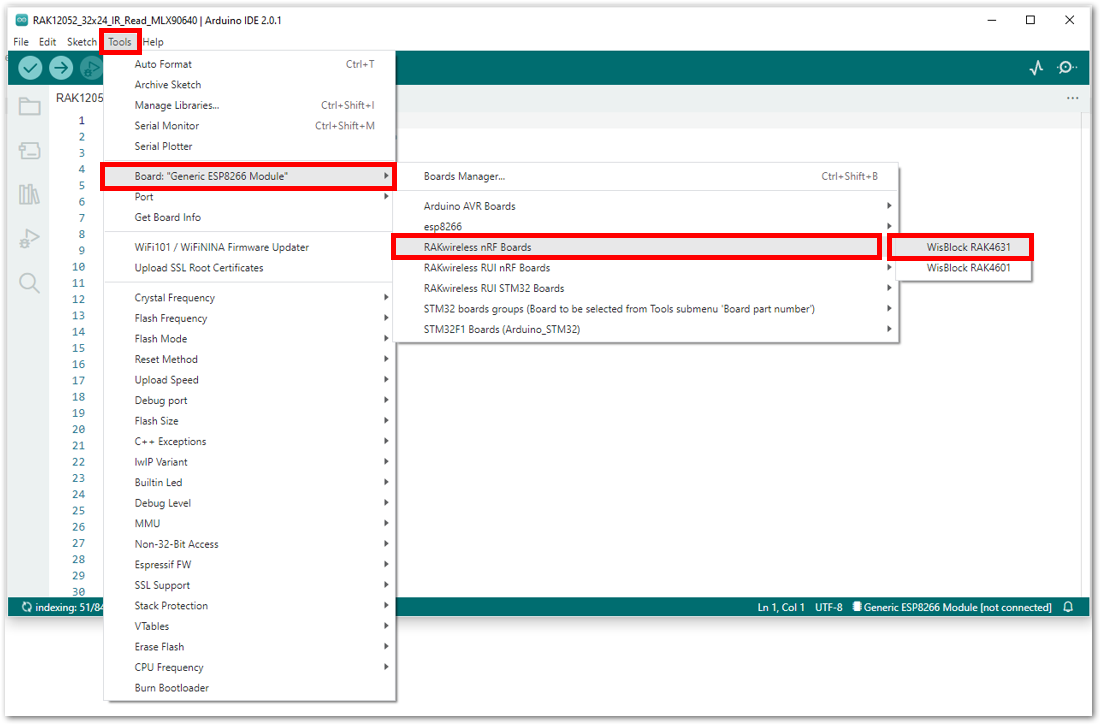Expand RAKwireless RUI nRF Boards group
This screenshot has width=1101, height=725.
click(x=646, y=267)
